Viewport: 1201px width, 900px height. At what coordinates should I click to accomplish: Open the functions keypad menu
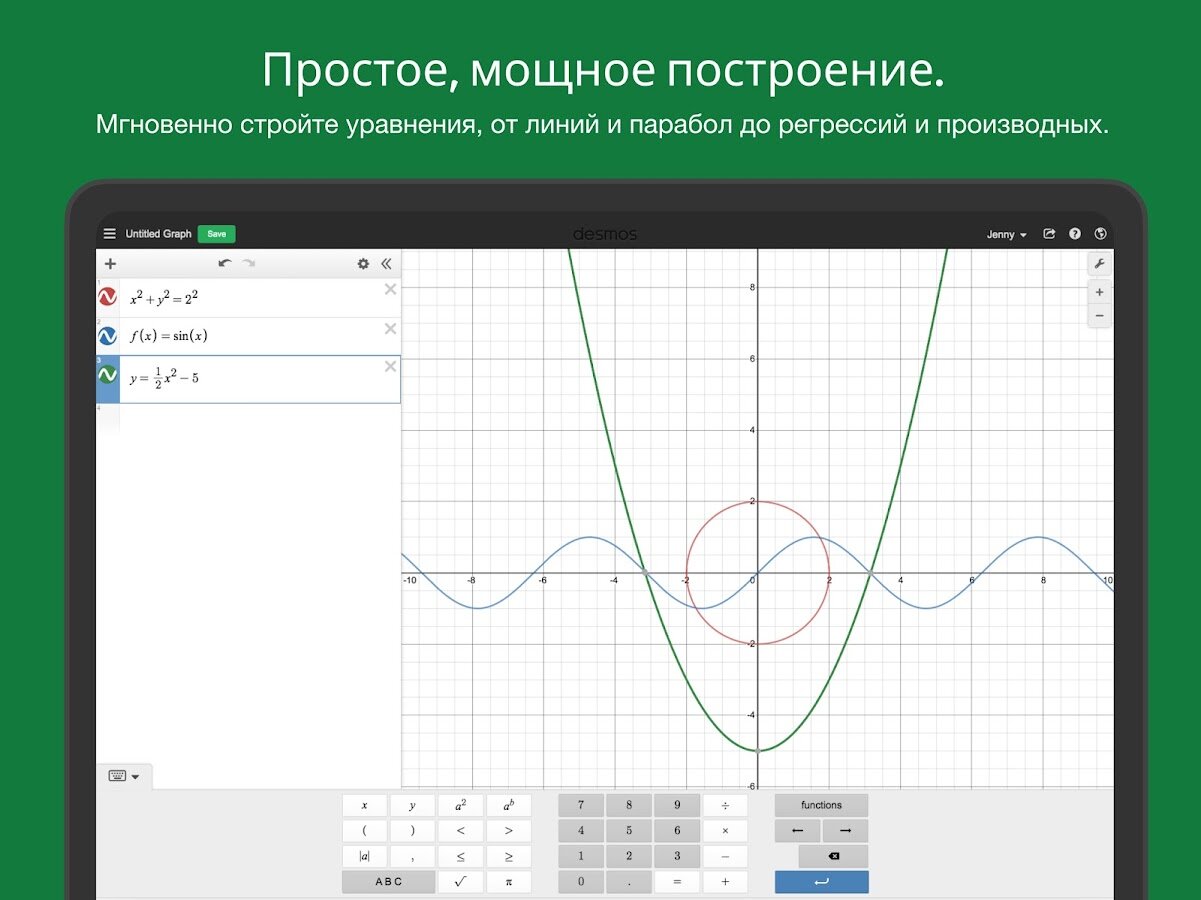click(821, 804)
